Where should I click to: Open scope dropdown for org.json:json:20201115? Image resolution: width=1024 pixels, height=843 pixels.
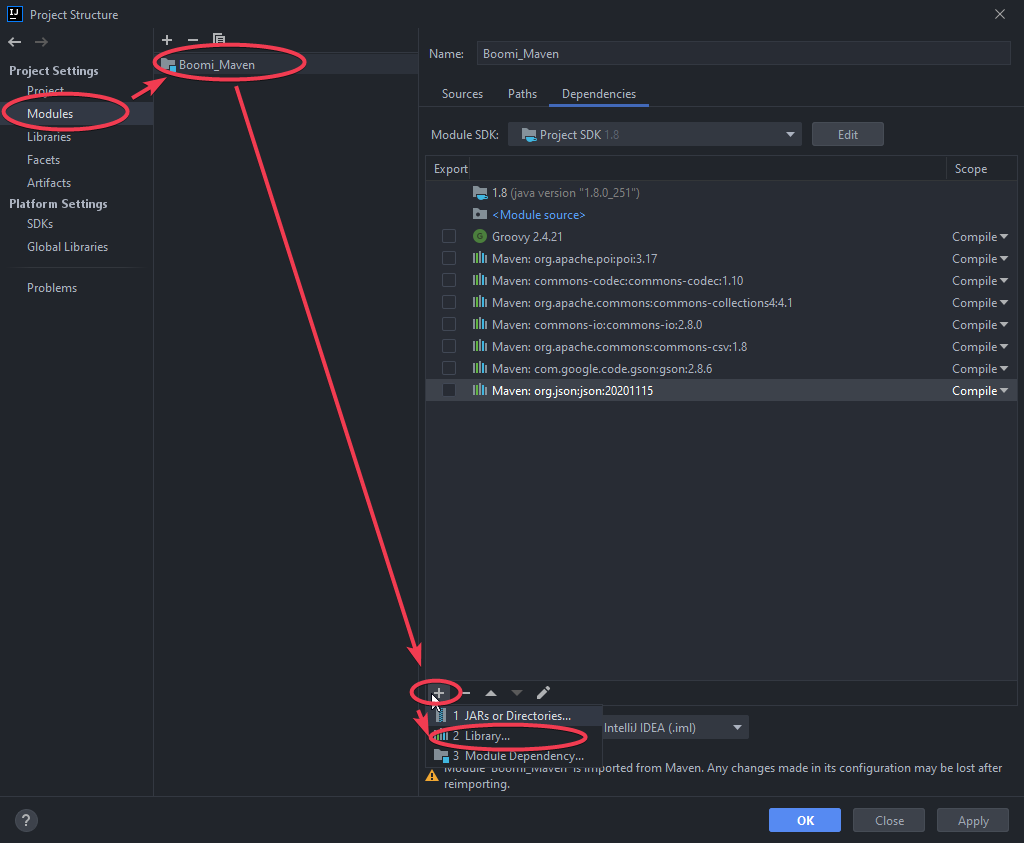(x=980, y=390)
